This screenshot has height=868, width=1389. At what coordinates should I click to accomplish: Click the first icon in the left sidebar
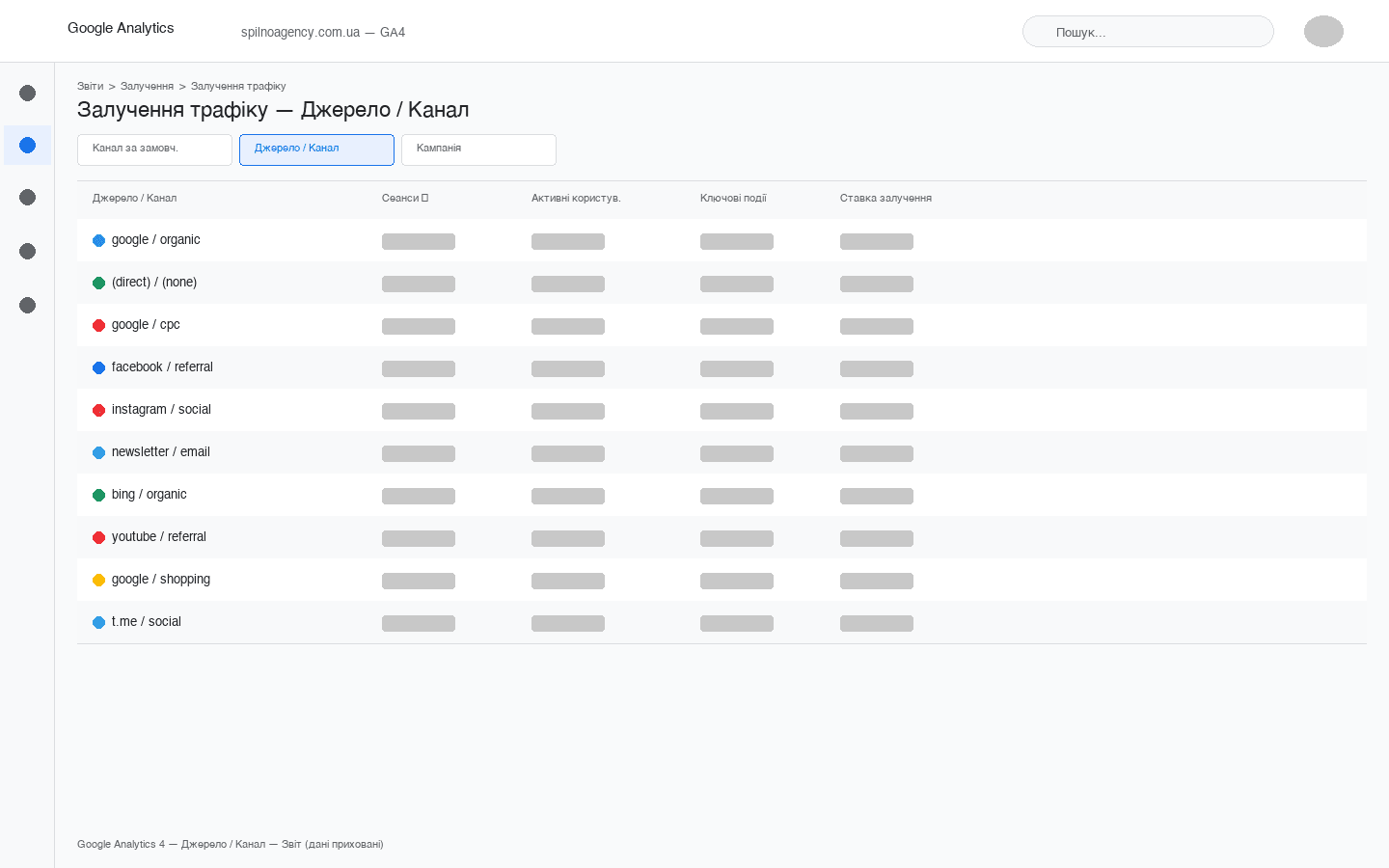[x=28, y=94]
